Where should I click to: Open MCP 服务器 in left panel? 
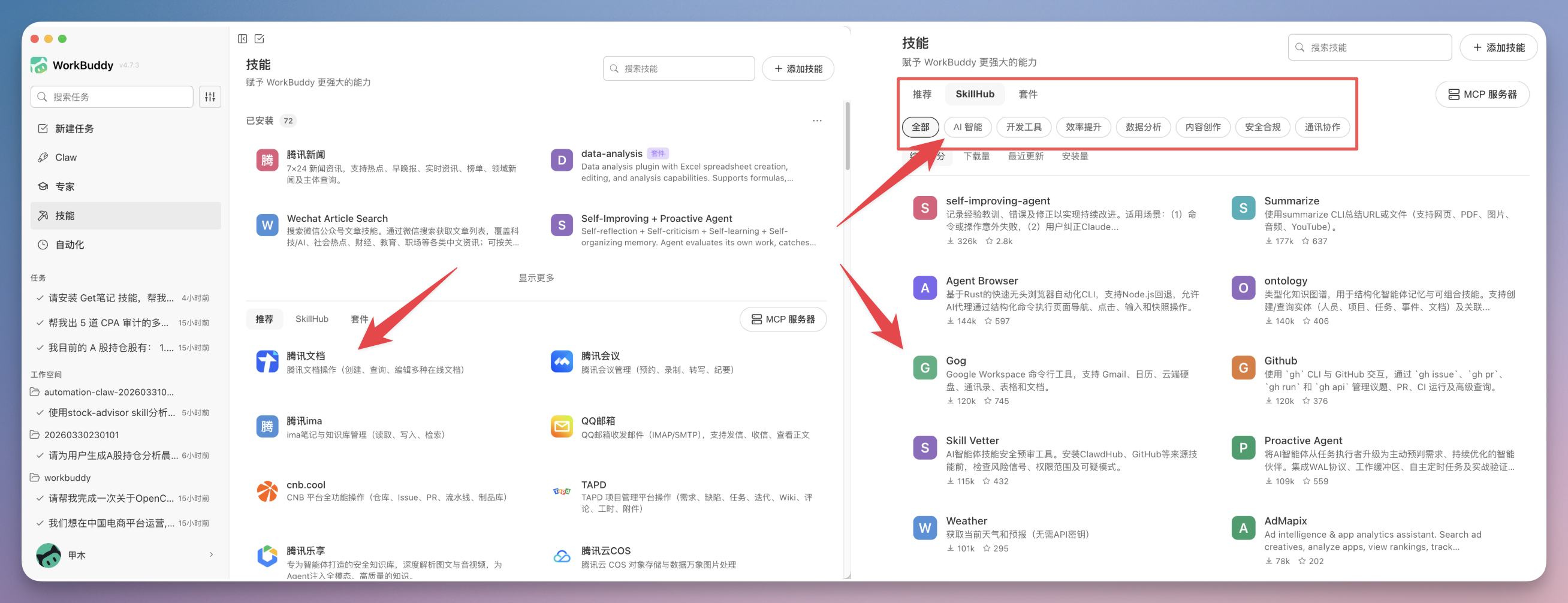click(783, 319)
